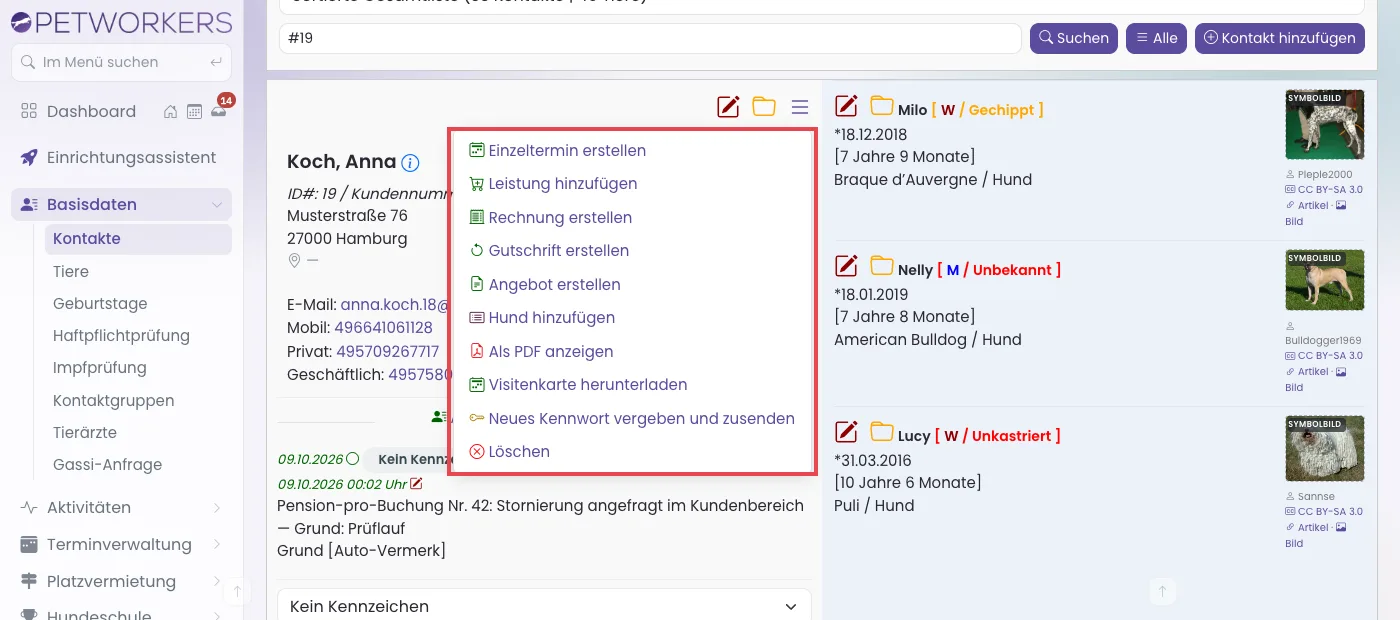Image resolution: width=1400 pixels, height=620 pixels.
Task: Click the Alle button
Action: point(1156,38)
